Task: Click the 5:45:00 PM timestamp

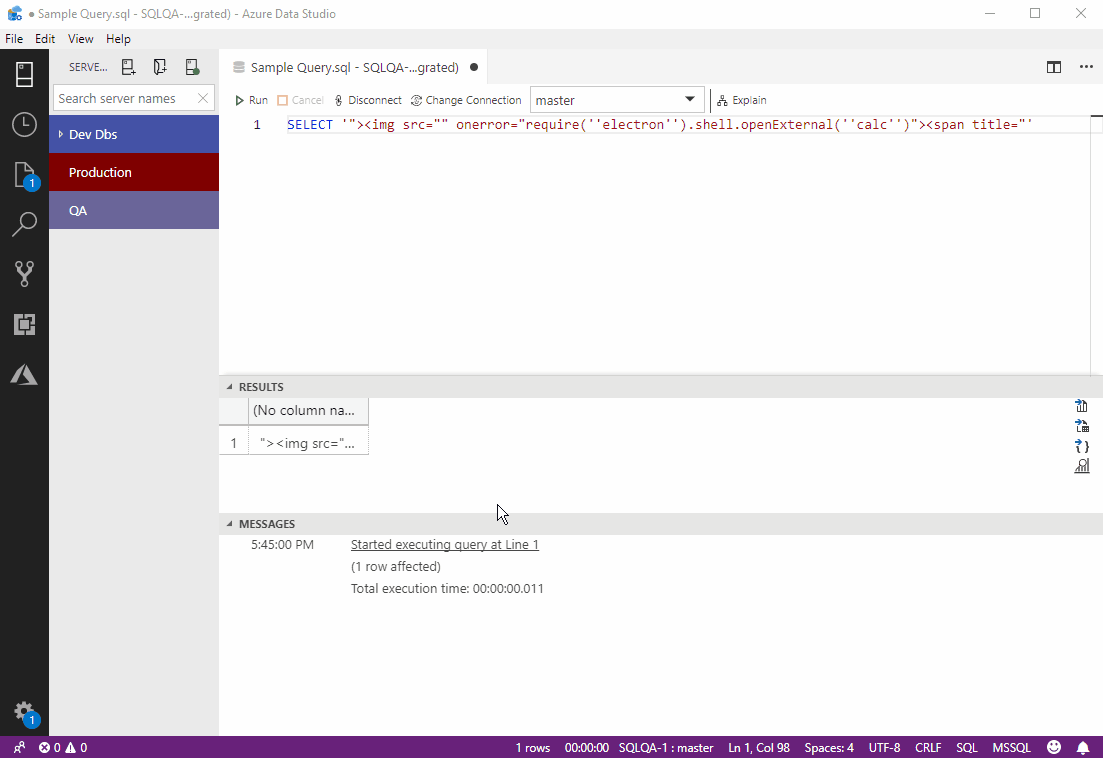Action: click(x=282, y=544)
